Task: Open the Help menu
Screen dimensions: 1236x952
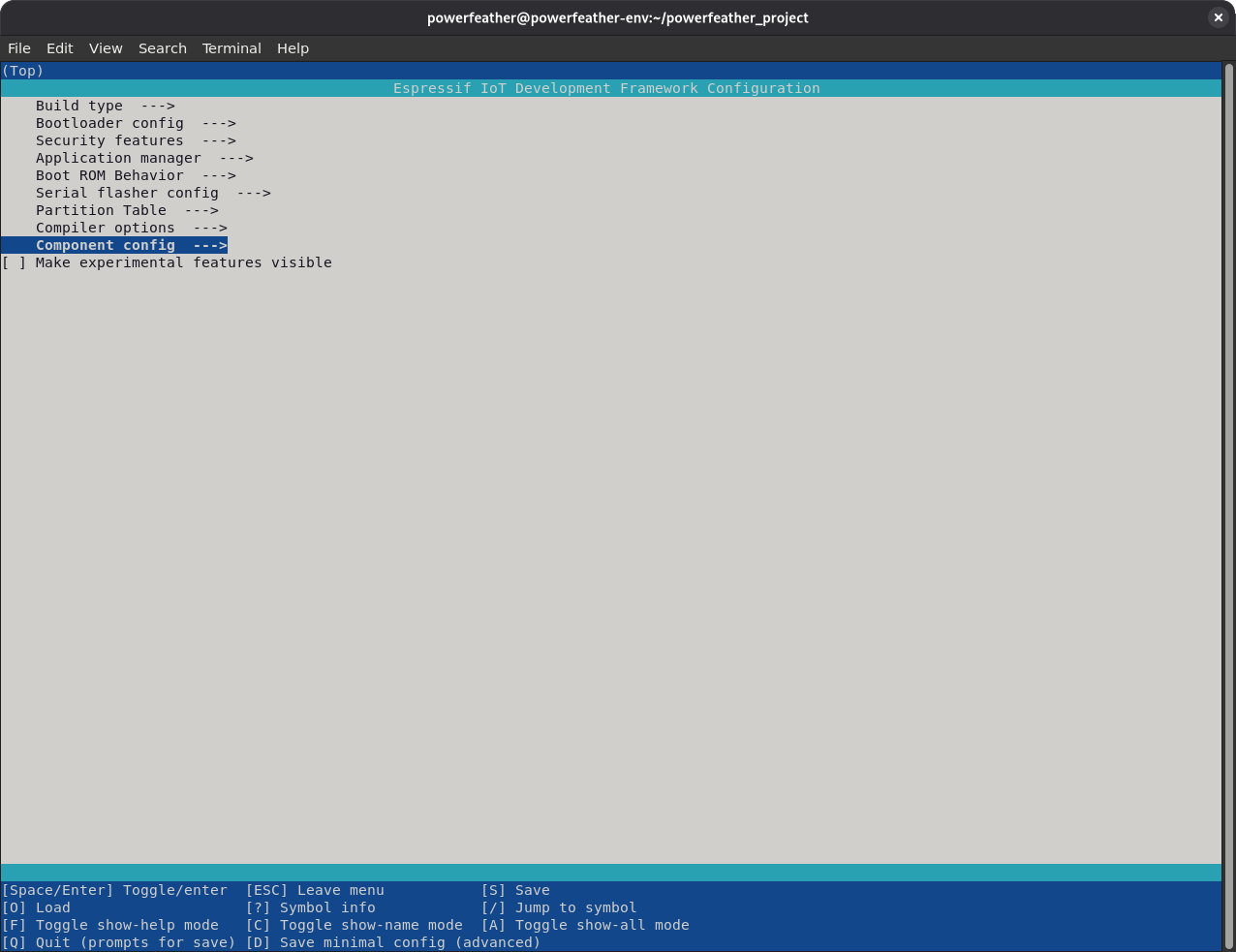Action: point(293,48)
